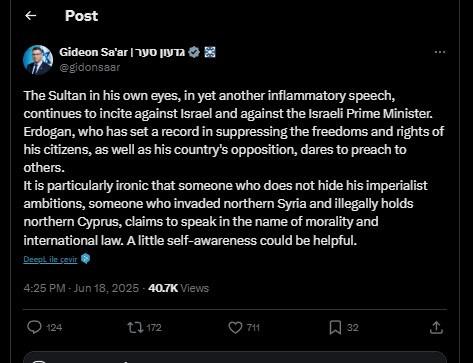Repost using the retweet arrows icon
The image size is (473, 363).
click(x=136, y=327)
